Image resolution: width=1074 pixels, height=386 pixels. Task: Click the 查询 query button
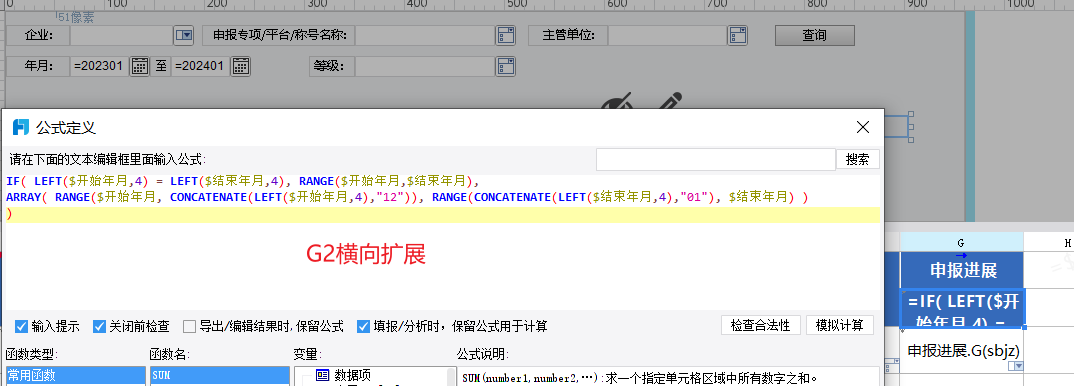814,35
